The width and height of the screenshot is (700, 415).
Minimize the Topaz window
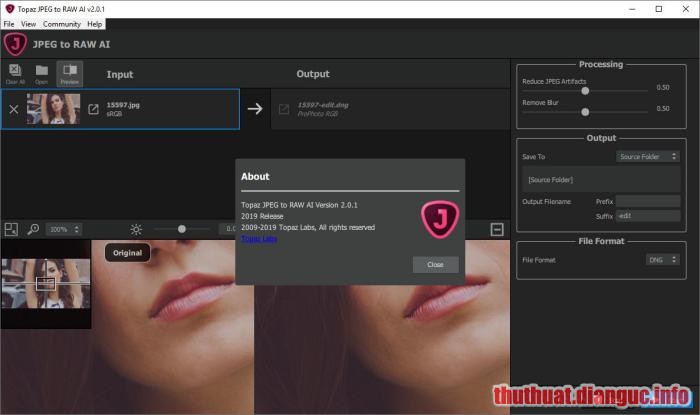[x=632, y=9]
